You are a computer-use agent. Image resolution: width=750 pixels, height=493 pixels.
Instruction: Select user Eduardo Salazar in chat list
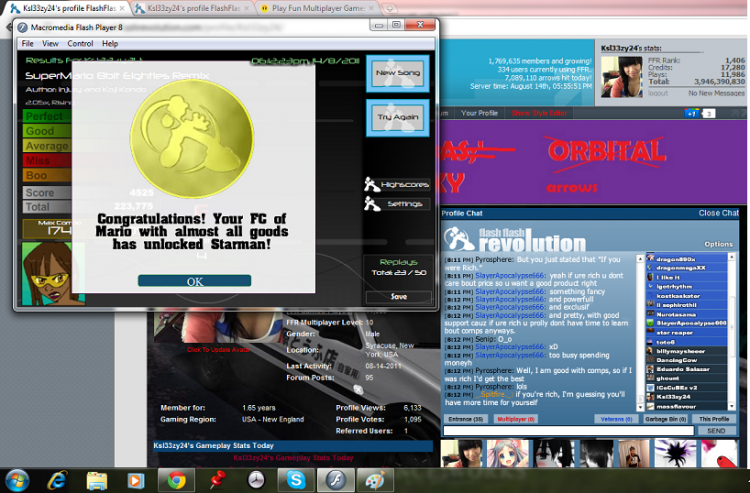coord(686,369)
